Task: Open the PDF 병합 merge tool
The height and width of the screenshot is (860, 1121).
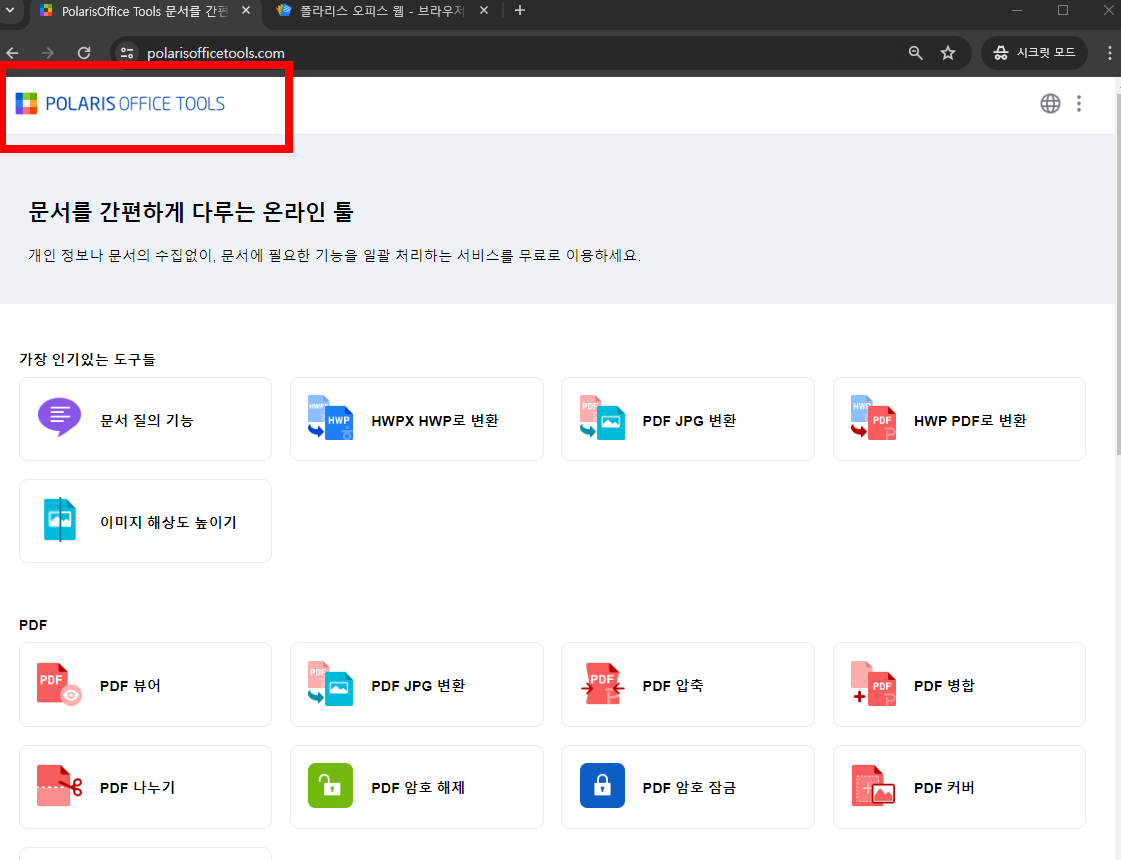Action: point(958,684)
